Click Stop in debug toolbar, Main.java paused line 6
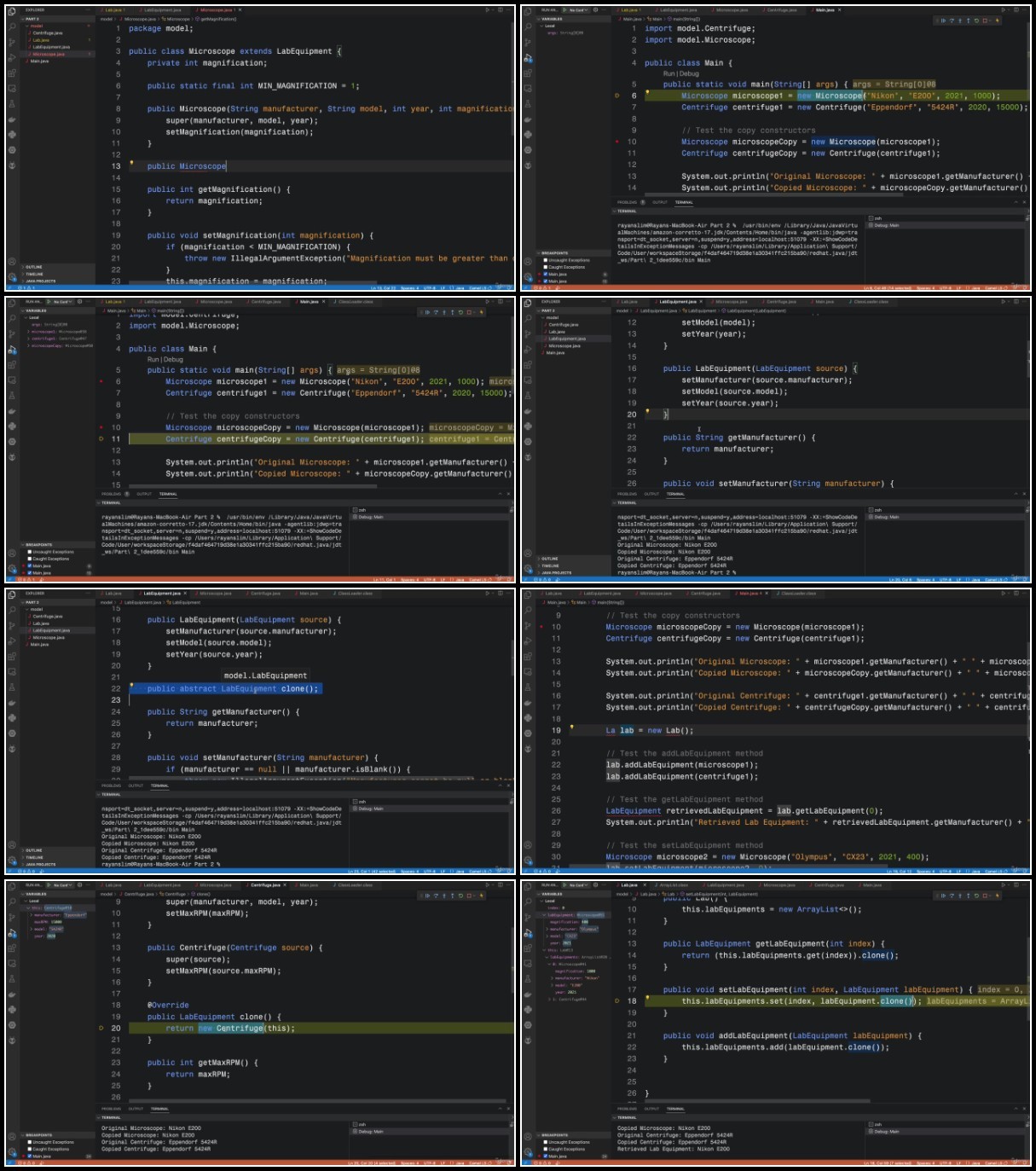This screenshot has height=1171, width=1036. pos(984,20)
